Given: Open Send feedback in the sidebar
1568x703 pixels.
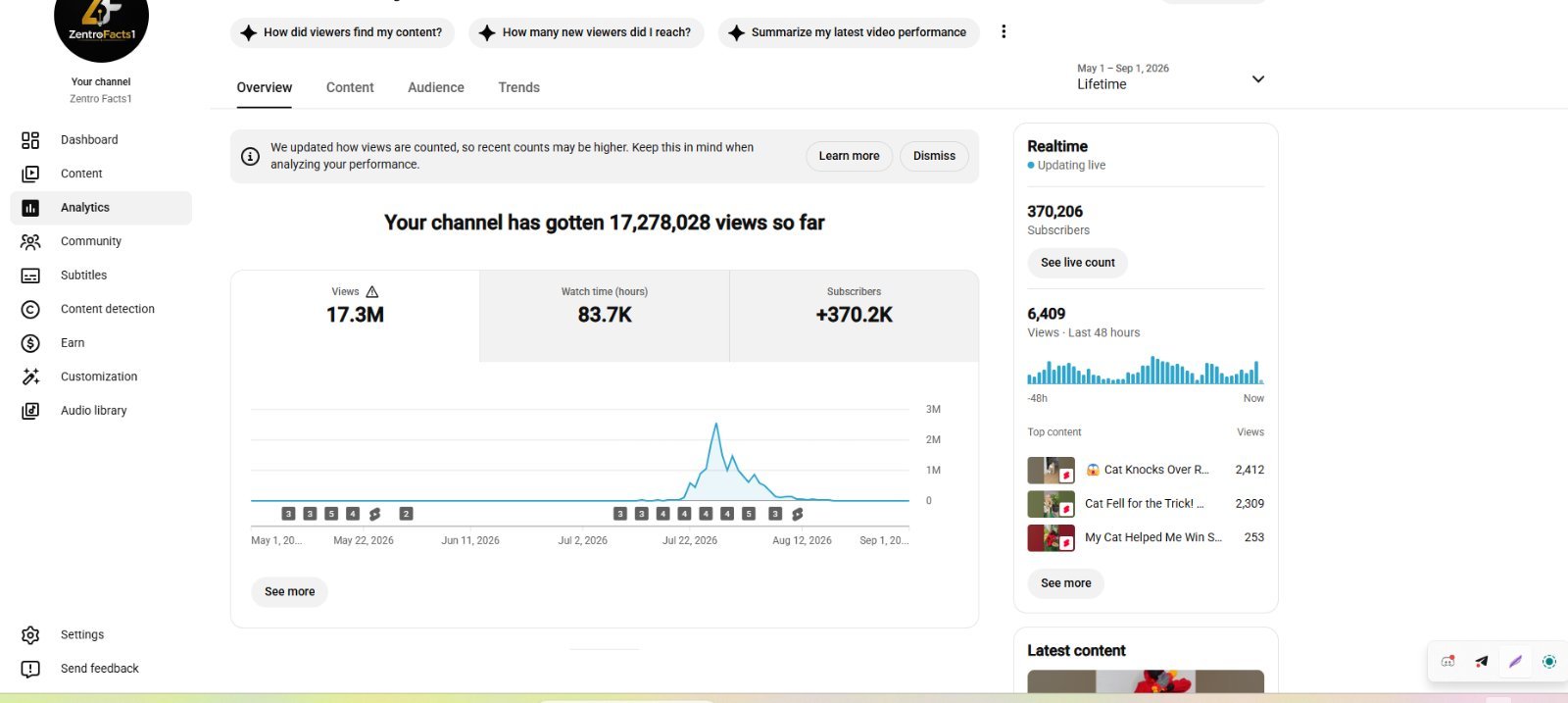Looking at the screenshot, I should (x=101, y=669).
